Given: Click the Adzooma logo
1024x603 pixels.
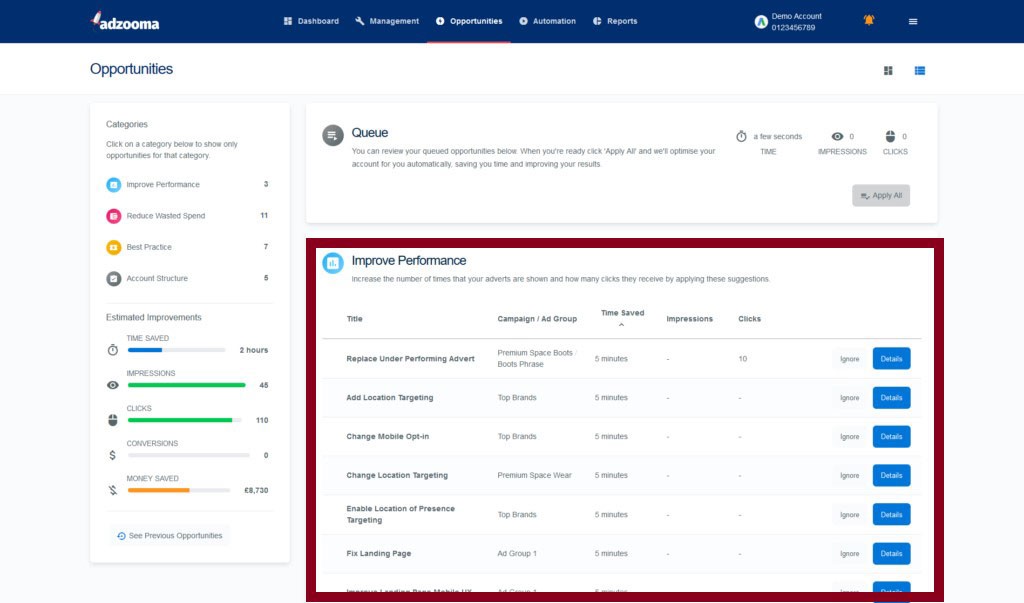Looking at the screenshot, I should click(124, 21).
